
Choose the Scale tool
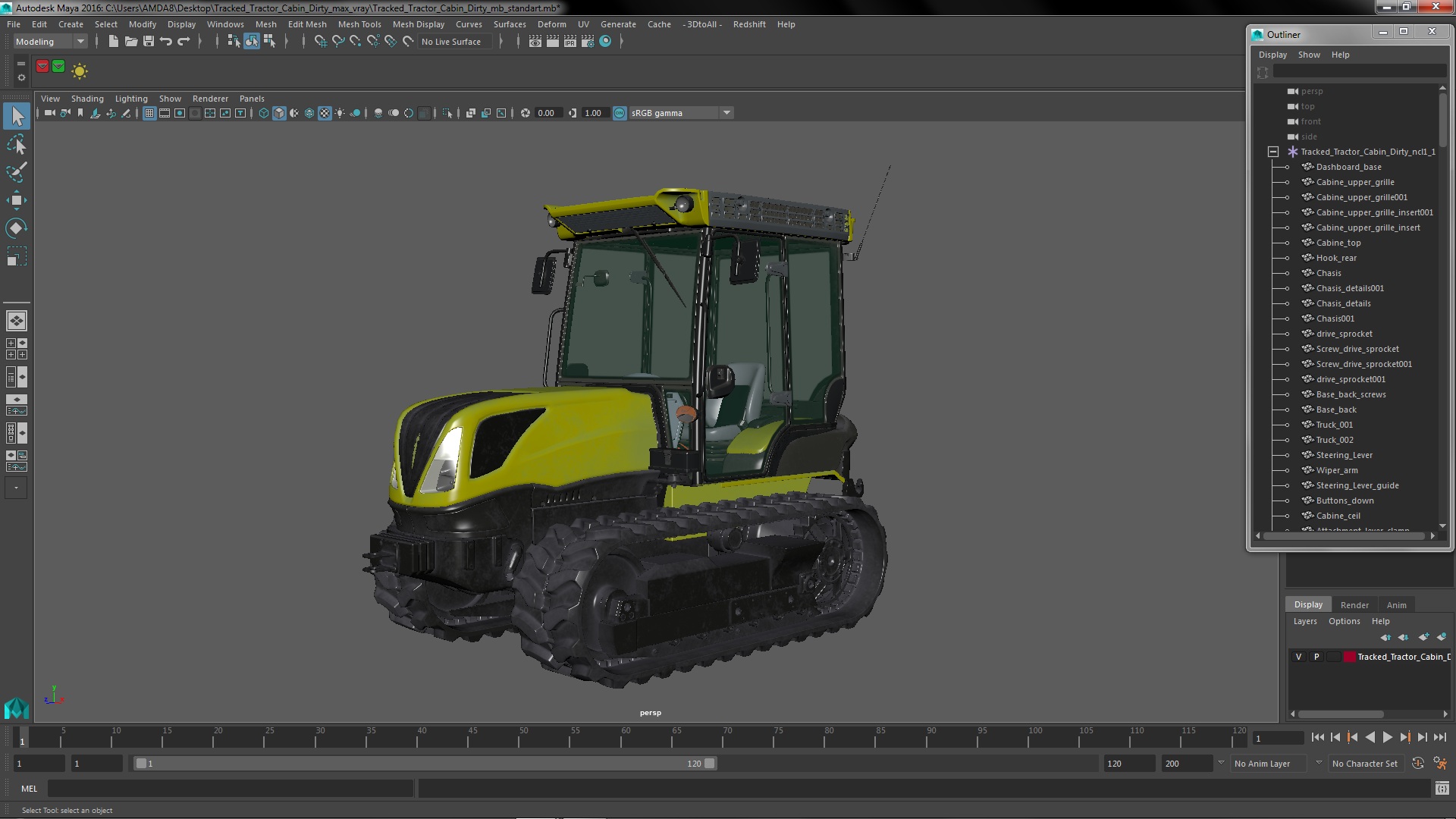(x=17, y=256)
